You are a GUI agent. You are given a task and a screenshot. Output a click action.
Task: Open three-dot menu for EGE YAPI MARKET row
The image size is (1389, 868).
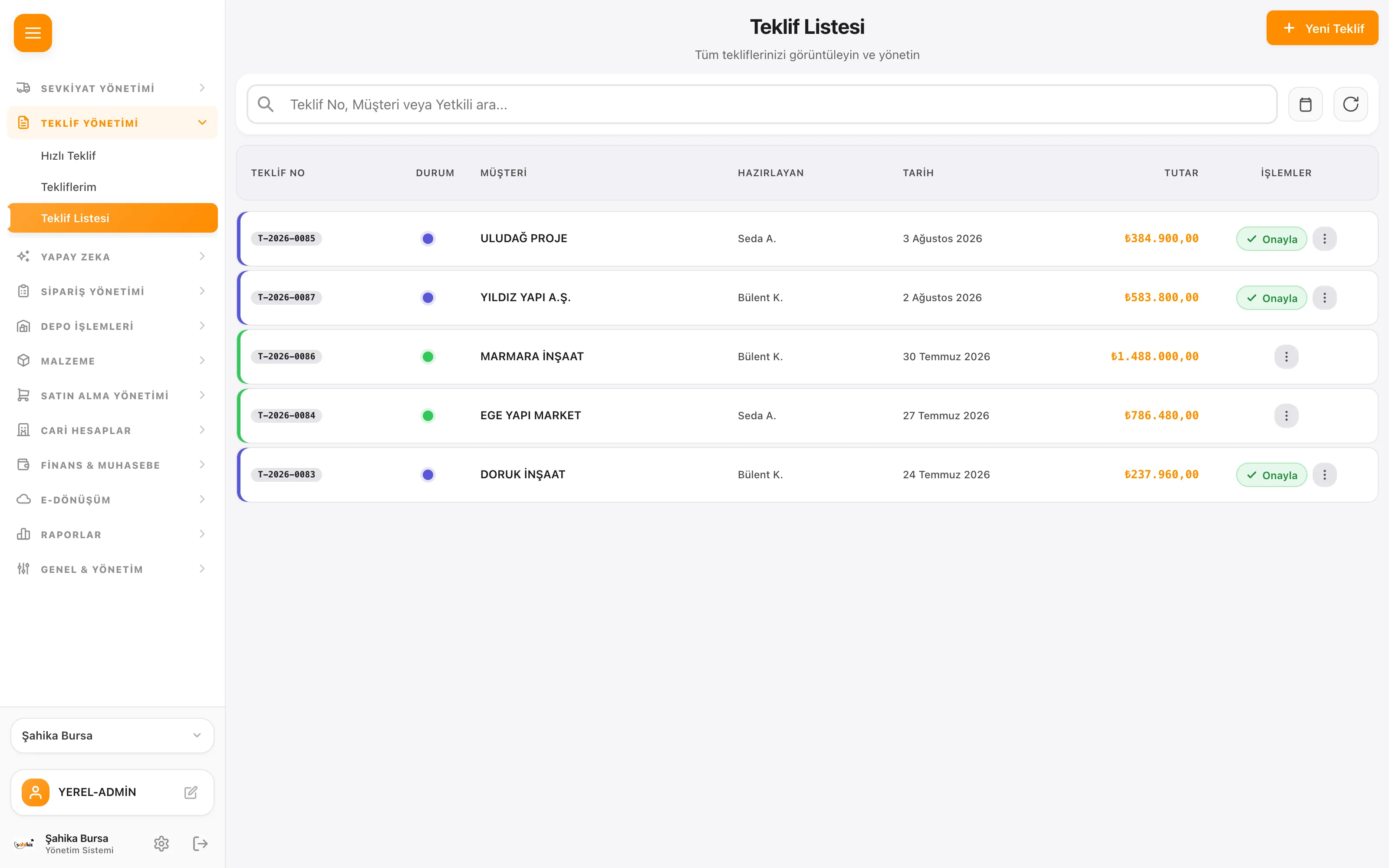click(1286, 416)
